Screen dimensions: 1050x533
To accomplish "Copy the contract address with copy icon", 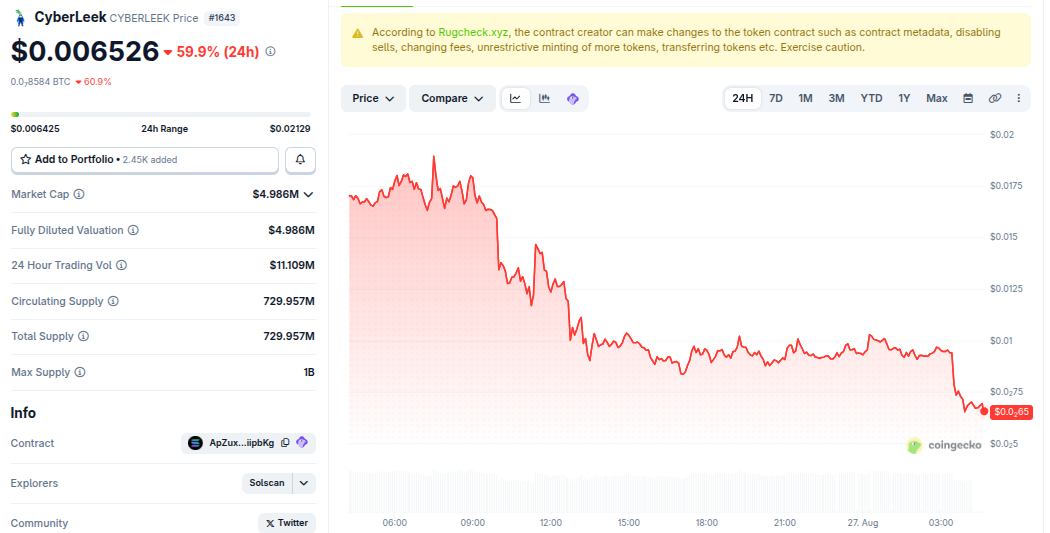I will coord(285,443).
